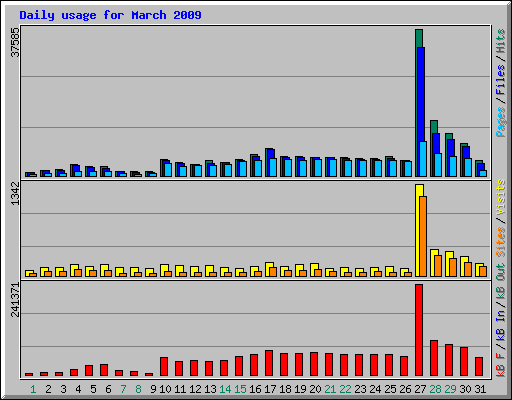Image resolution: width=512 pixels, height=400 pixels.
Task: Click the 241371 axis value
Action: 15,299
